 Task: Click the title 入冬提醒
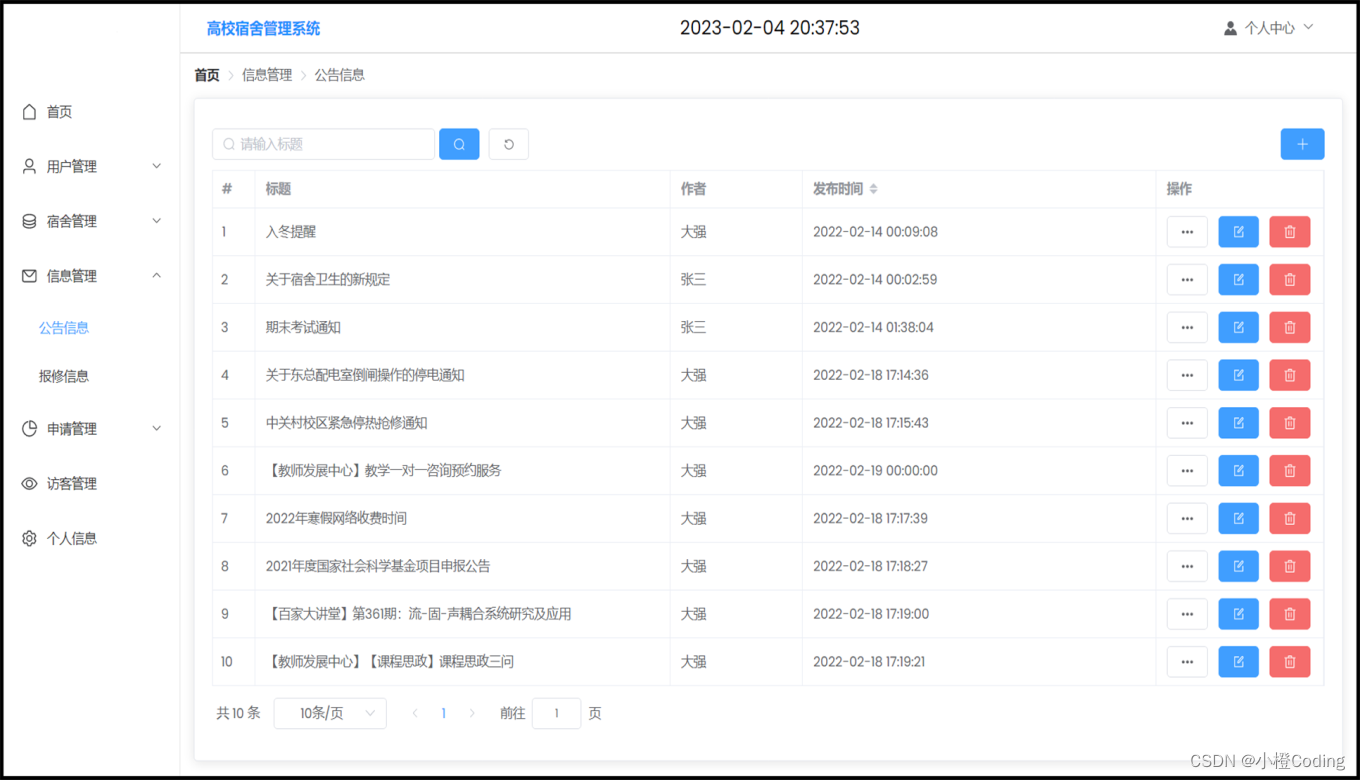(291, 232)
